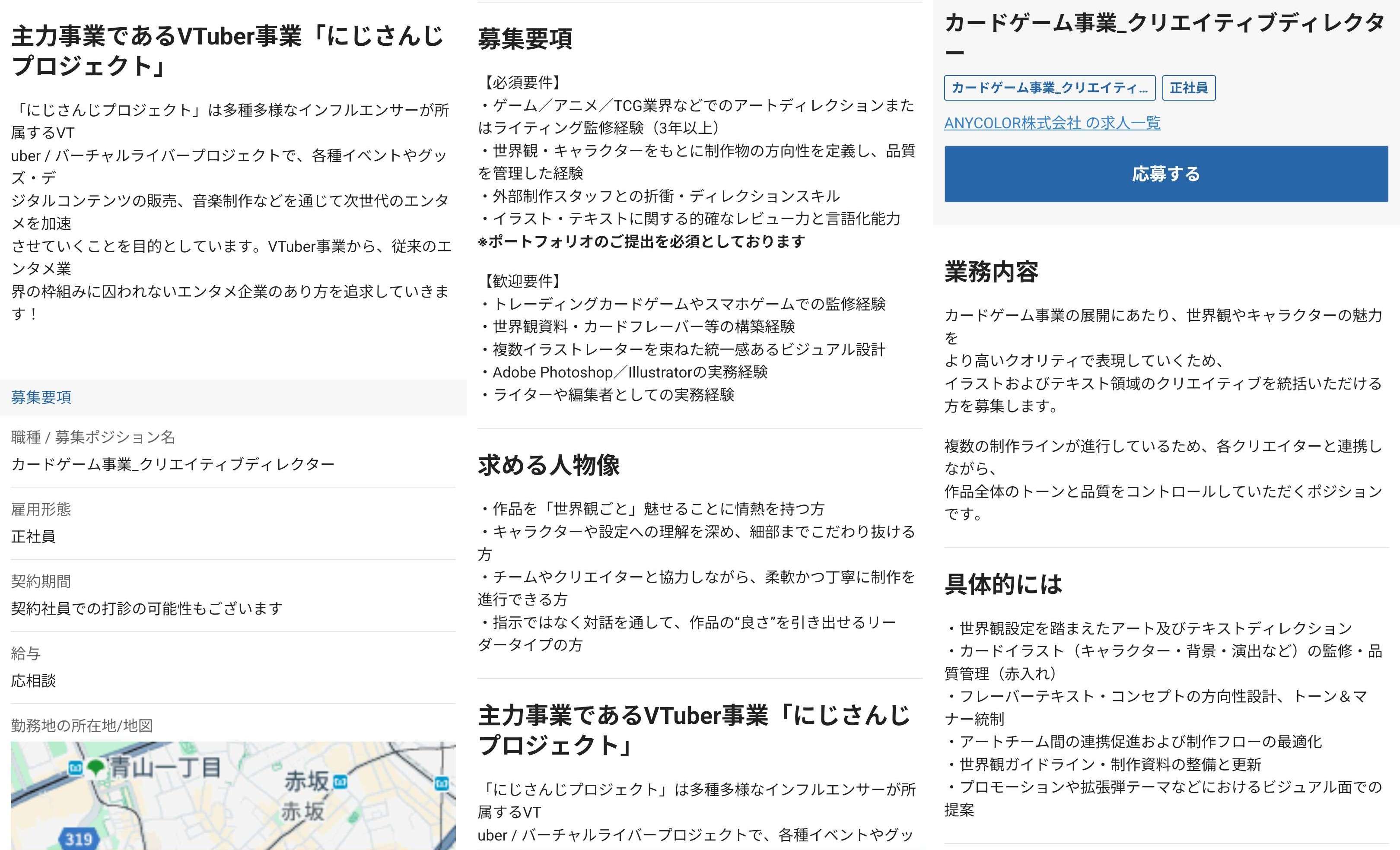Click the 応相談 salary value text

[34, 680]
